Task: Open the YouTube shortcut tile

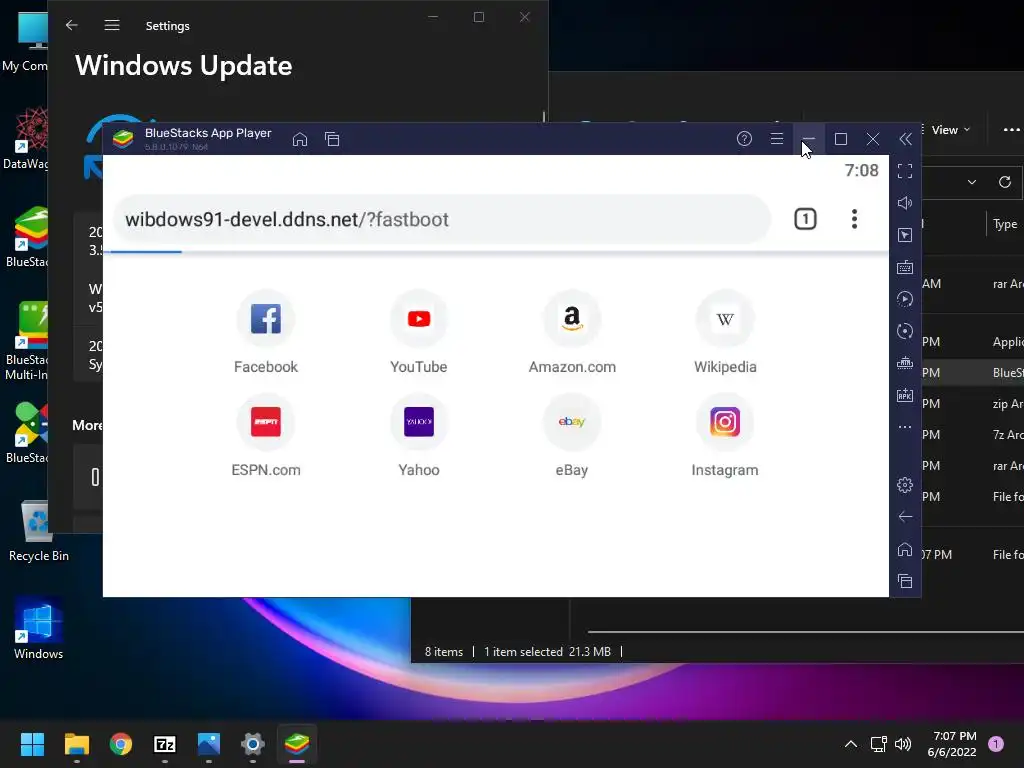Action: click(x=419, y=333)
